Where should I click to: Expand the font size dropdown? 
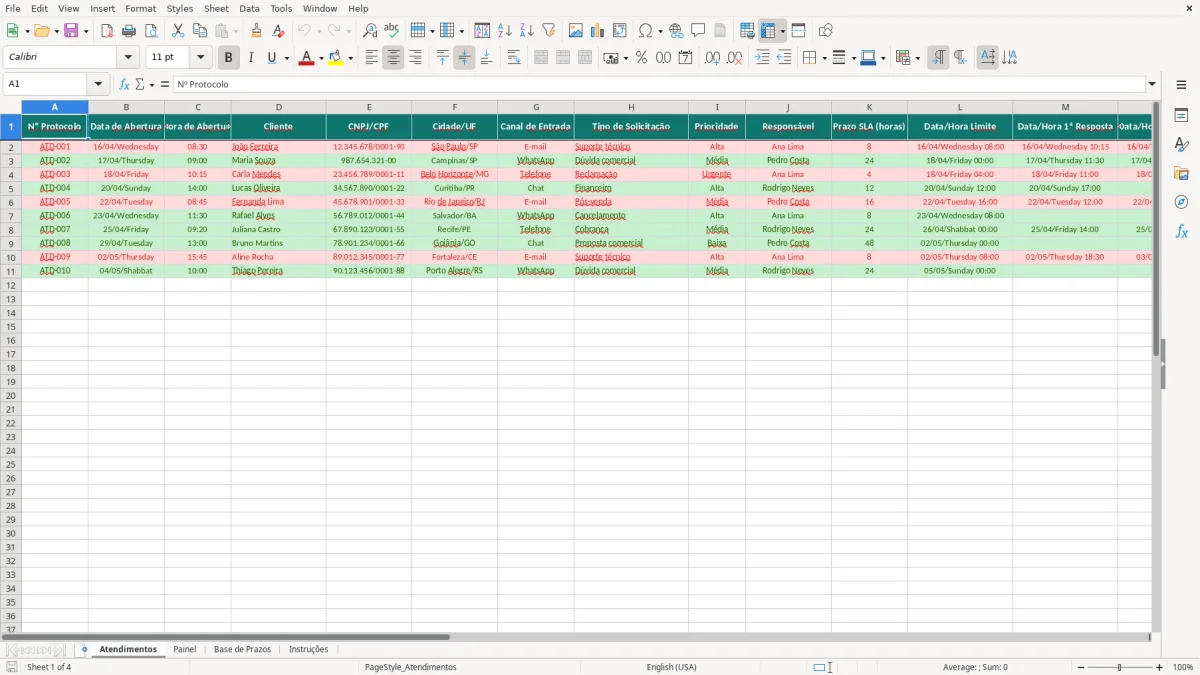[x=200, y=58]
